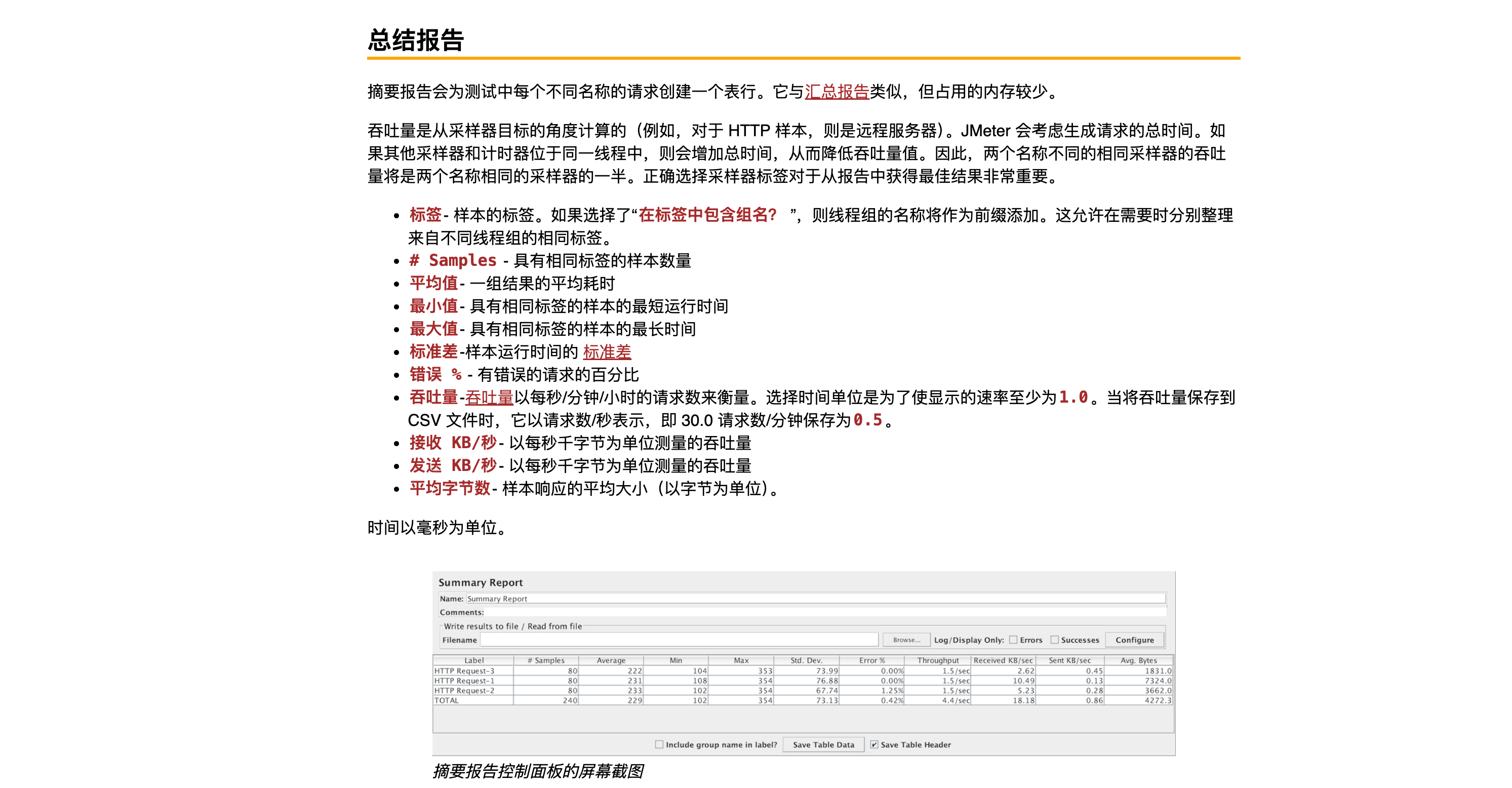This screenshot has width=1512, height=788.
Task: Click the Comments field
Action: [822, 612]
